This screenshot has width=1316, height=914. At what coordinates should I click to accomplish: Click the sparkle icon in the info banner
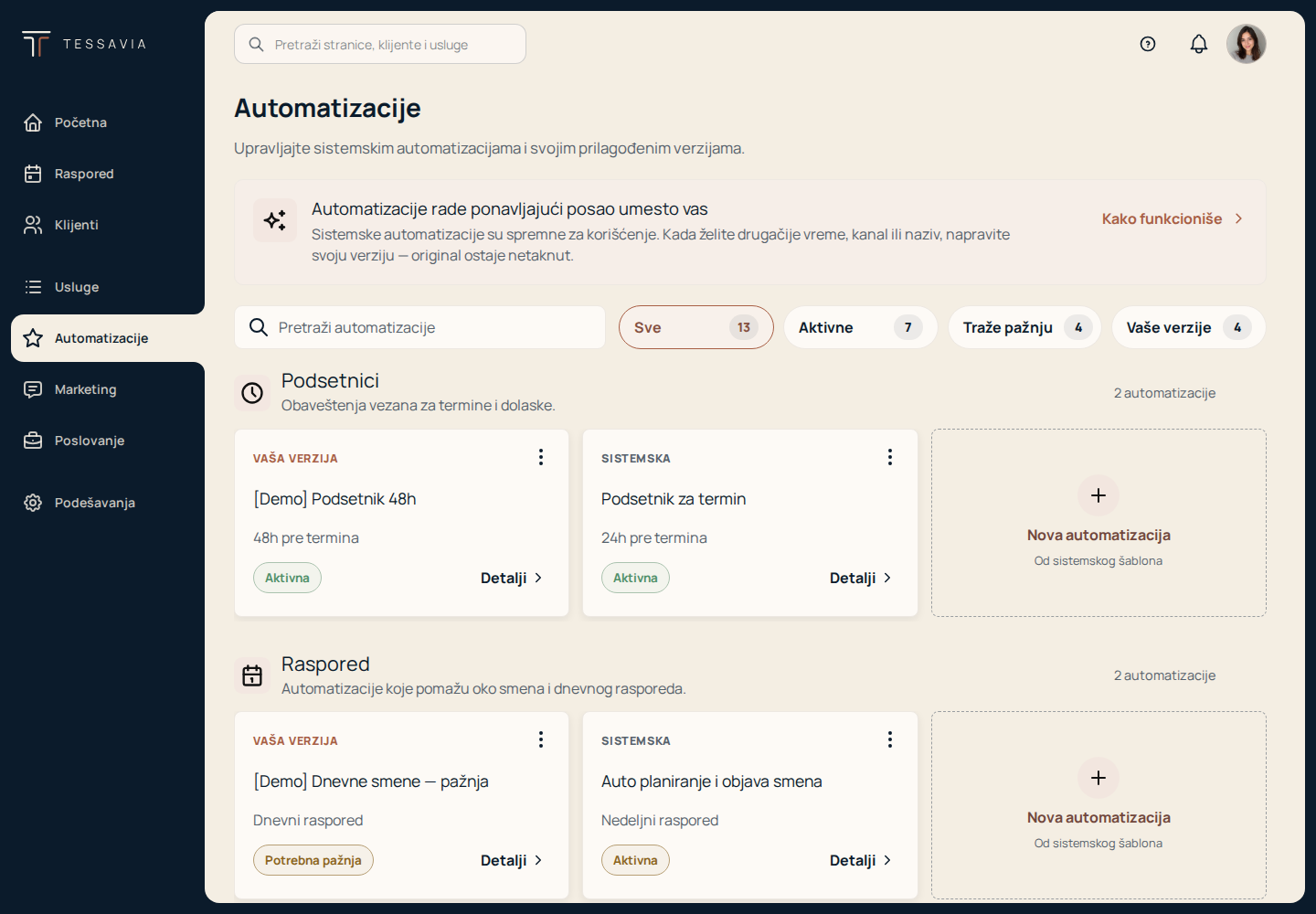click(275, 220)
